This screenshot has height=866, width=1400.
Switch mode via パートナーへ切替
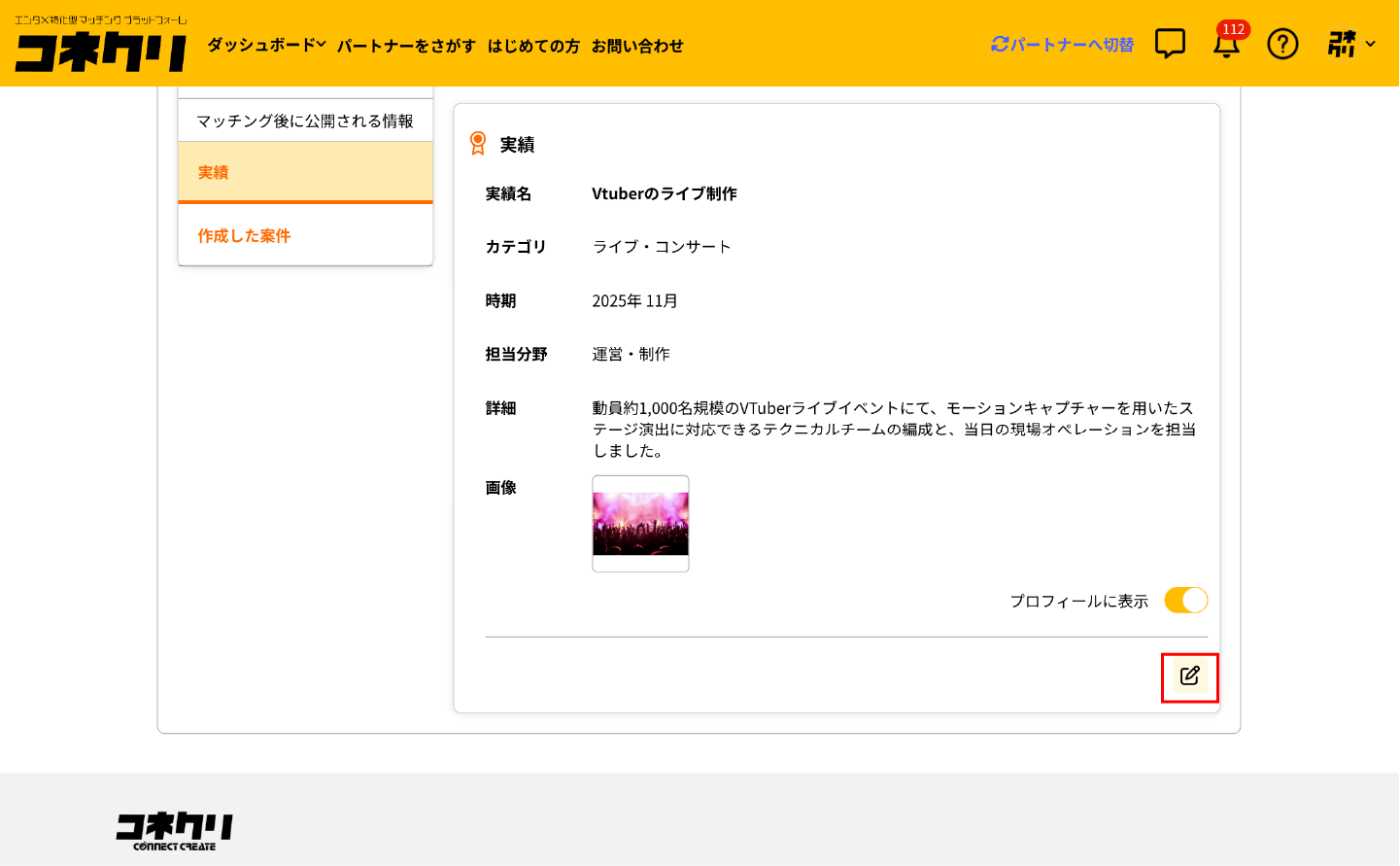[1062, 45]
